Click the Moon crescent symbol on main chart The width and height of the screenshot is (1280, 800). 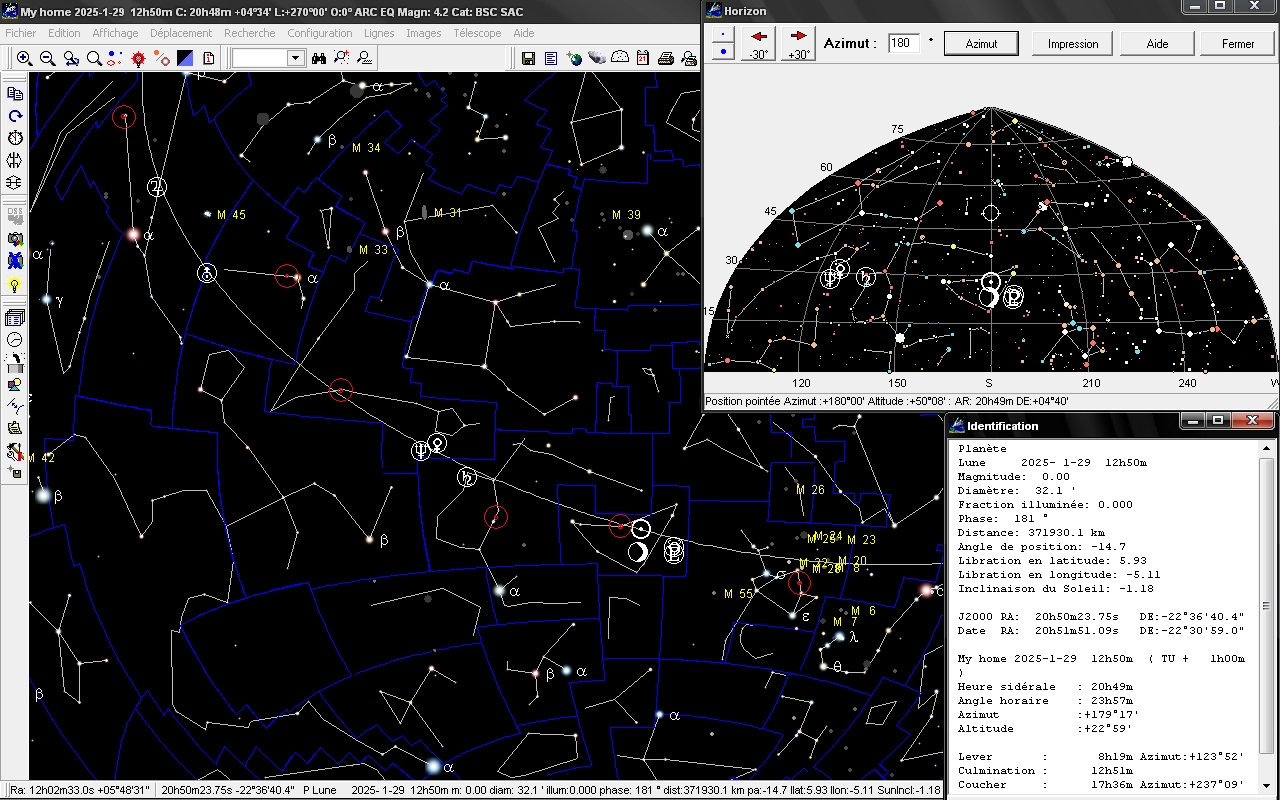click(x=637, y=552)
